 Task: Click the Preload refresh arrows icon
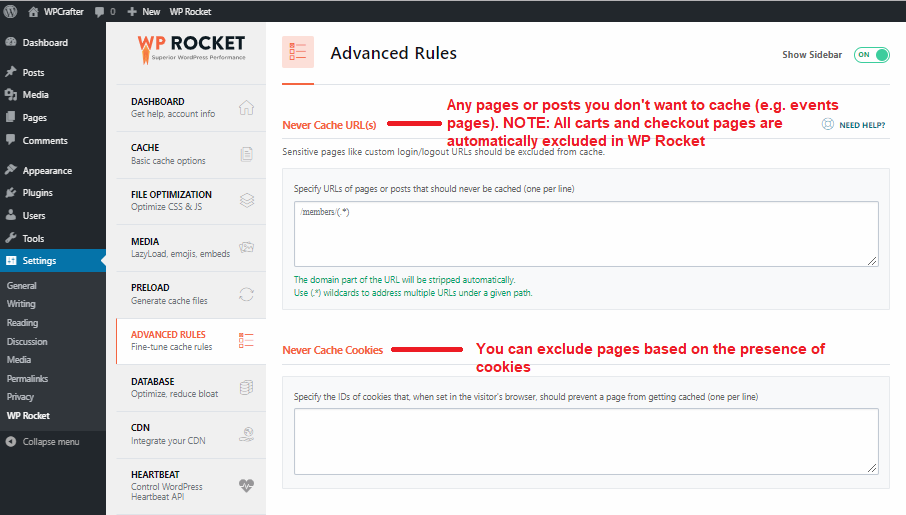point(247,294)
